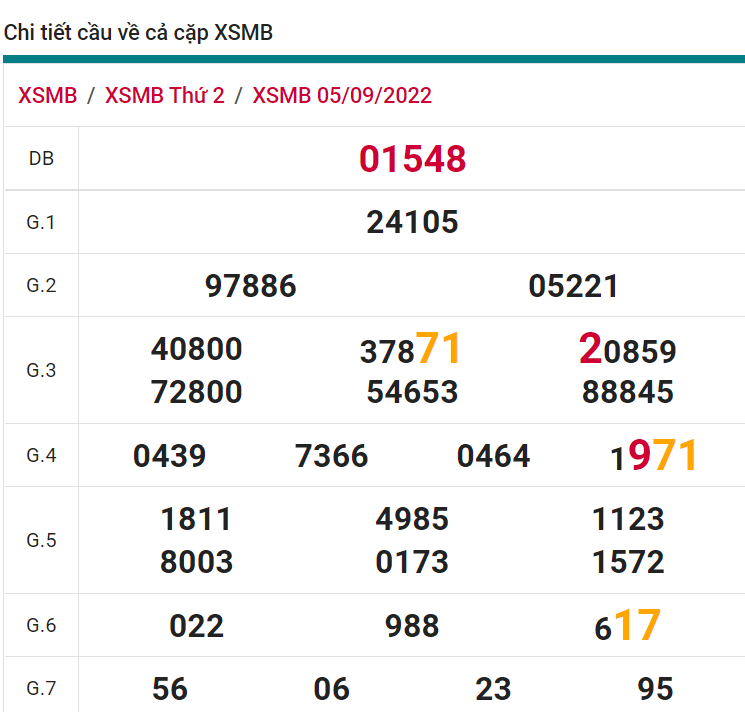
Task: Click the DB row label
Action: (x=41, y=158)
